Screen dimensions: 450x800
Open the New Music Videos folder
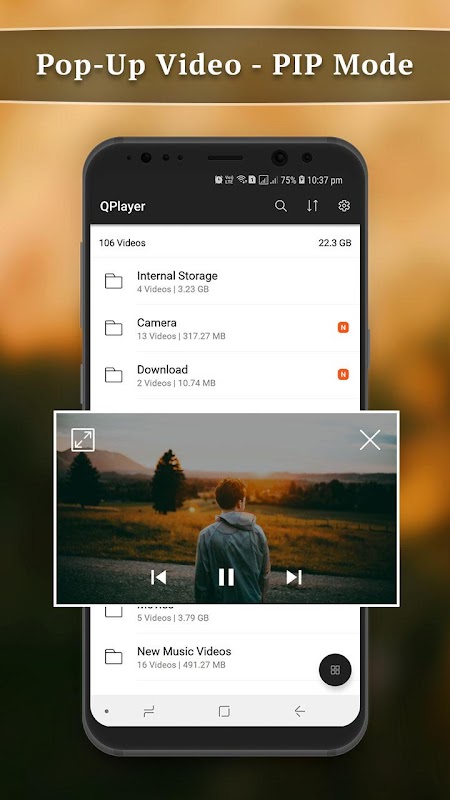225,657
